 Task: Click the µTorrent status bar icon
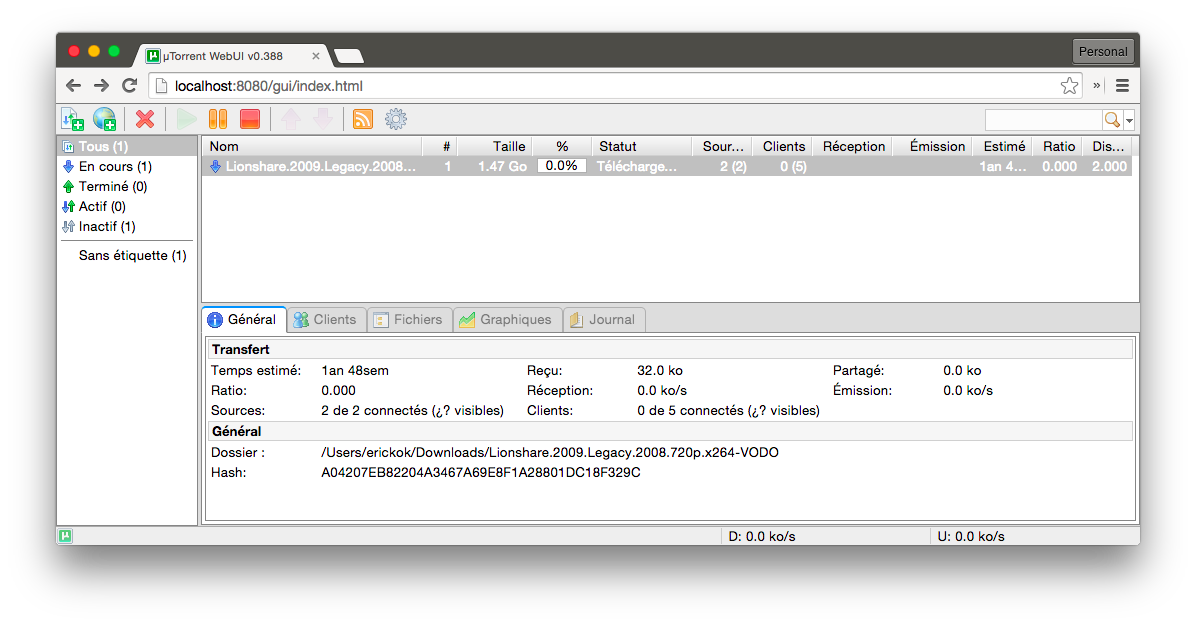point(66,536)
